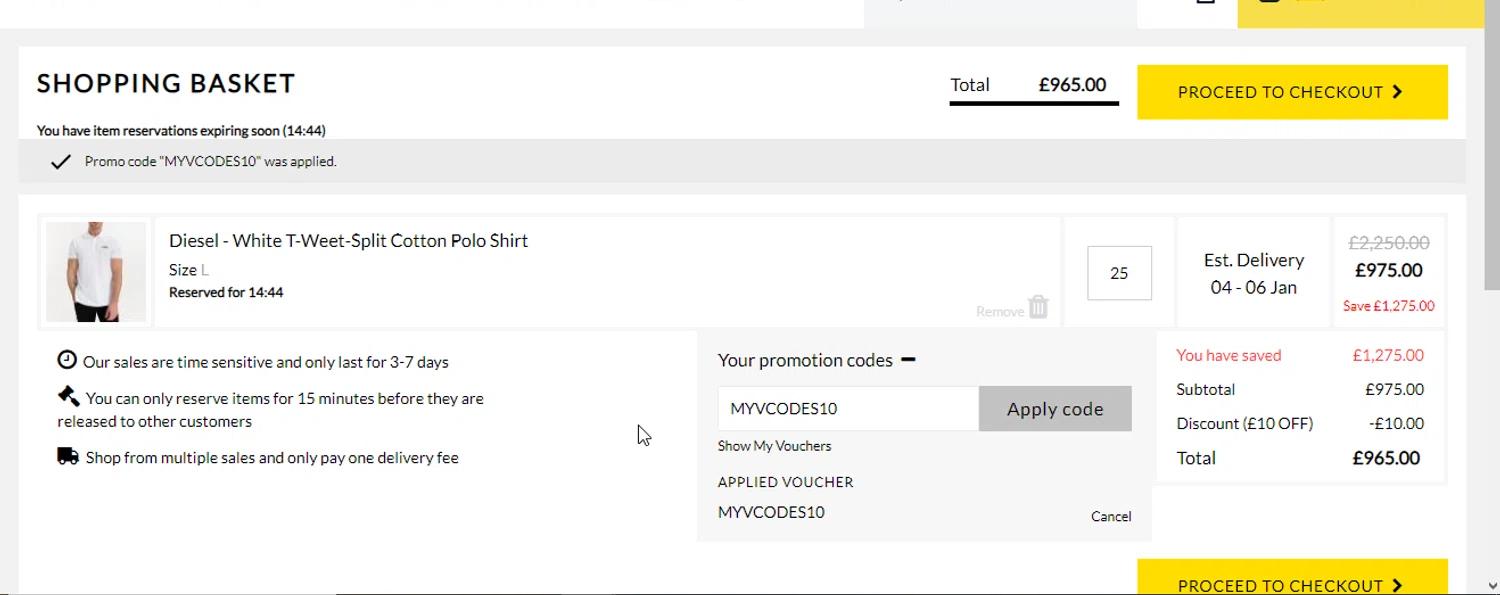
Task: Click the 'Reserved for 14:44' text
Action: (226, 292)
